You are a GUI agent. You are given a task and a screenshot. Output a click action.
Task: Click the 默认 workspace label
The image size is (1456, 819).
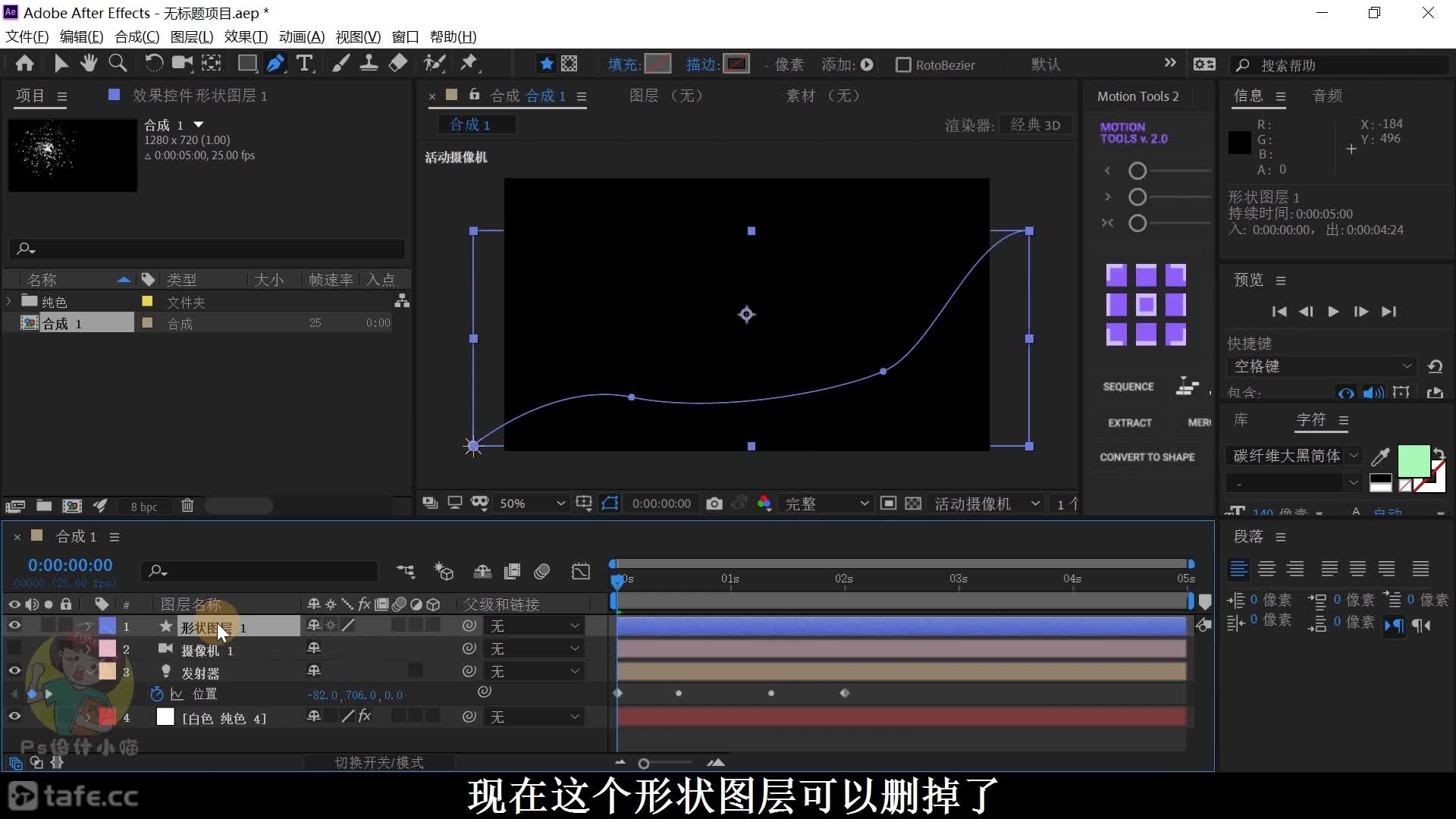click(x=1046, y=64)
